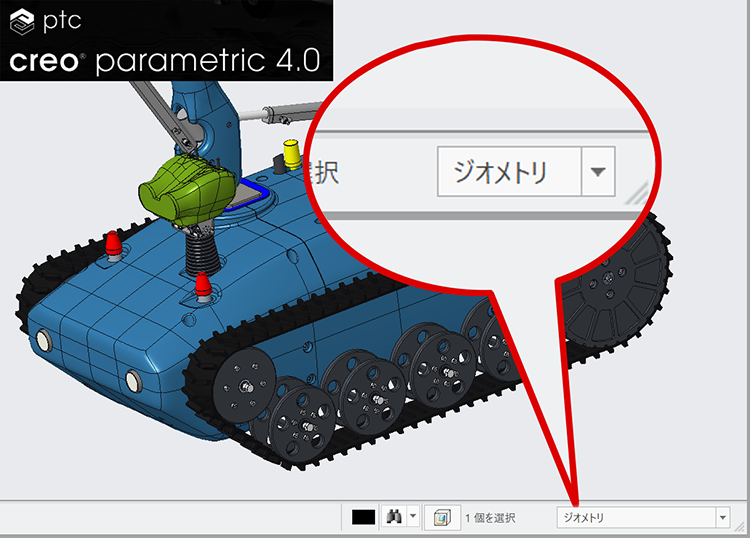Select the red beacon light on left side
The image size is (750, 538).
[114, 244]
